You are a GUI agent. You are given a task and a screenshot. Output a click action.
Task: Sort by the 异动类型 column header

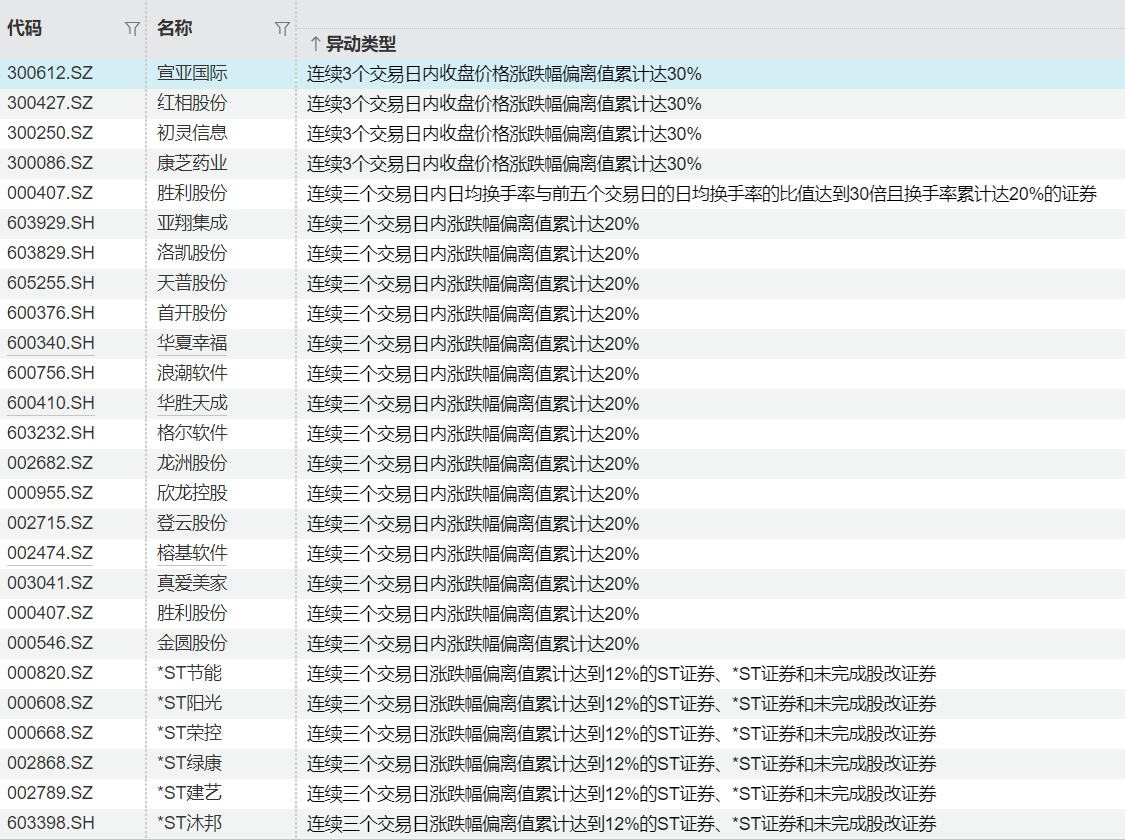coord(361,44)
